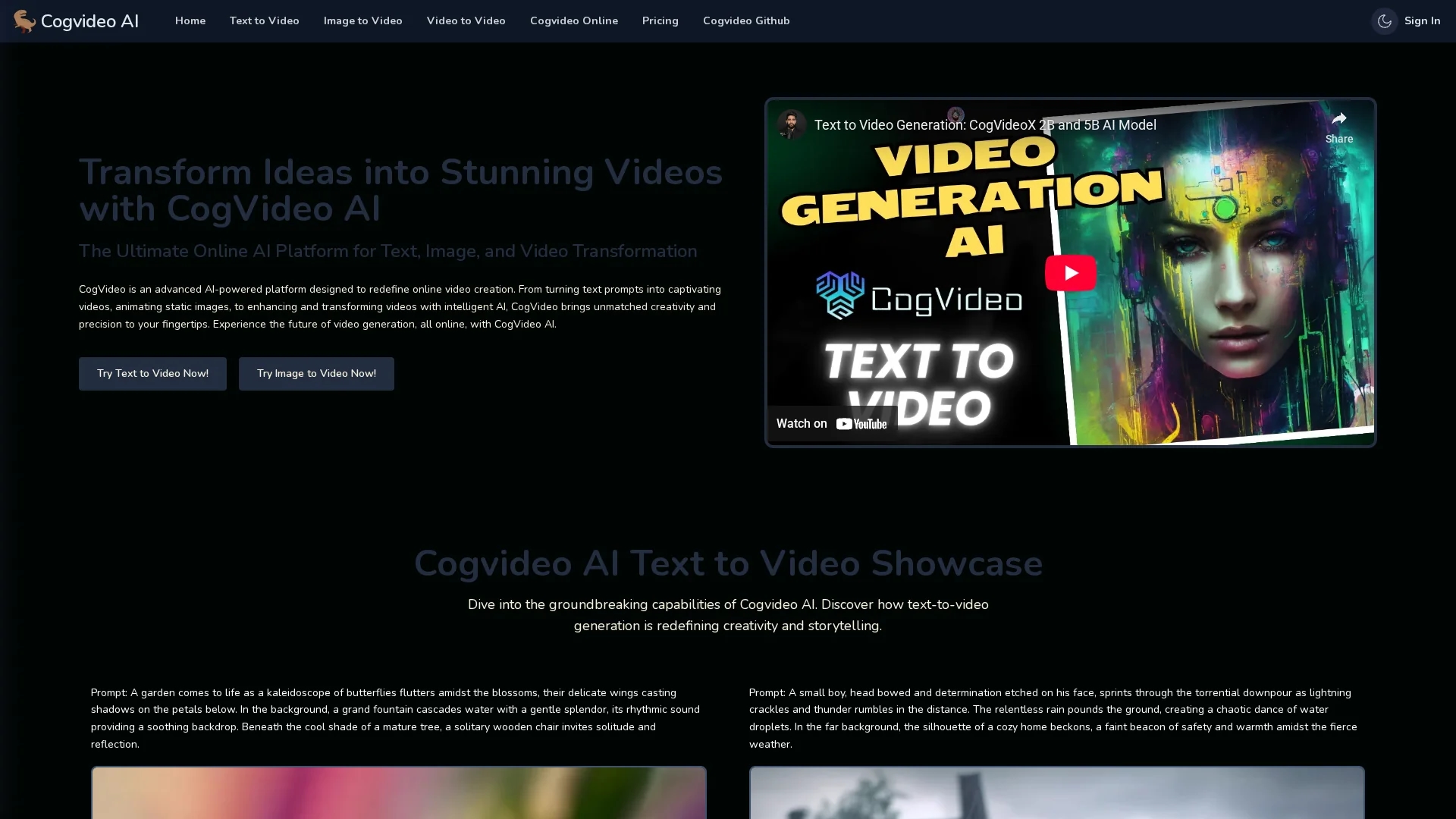Open video title Text to Video Generation link
Viewport: 1456px width, 819px height.
coord(985,125)
